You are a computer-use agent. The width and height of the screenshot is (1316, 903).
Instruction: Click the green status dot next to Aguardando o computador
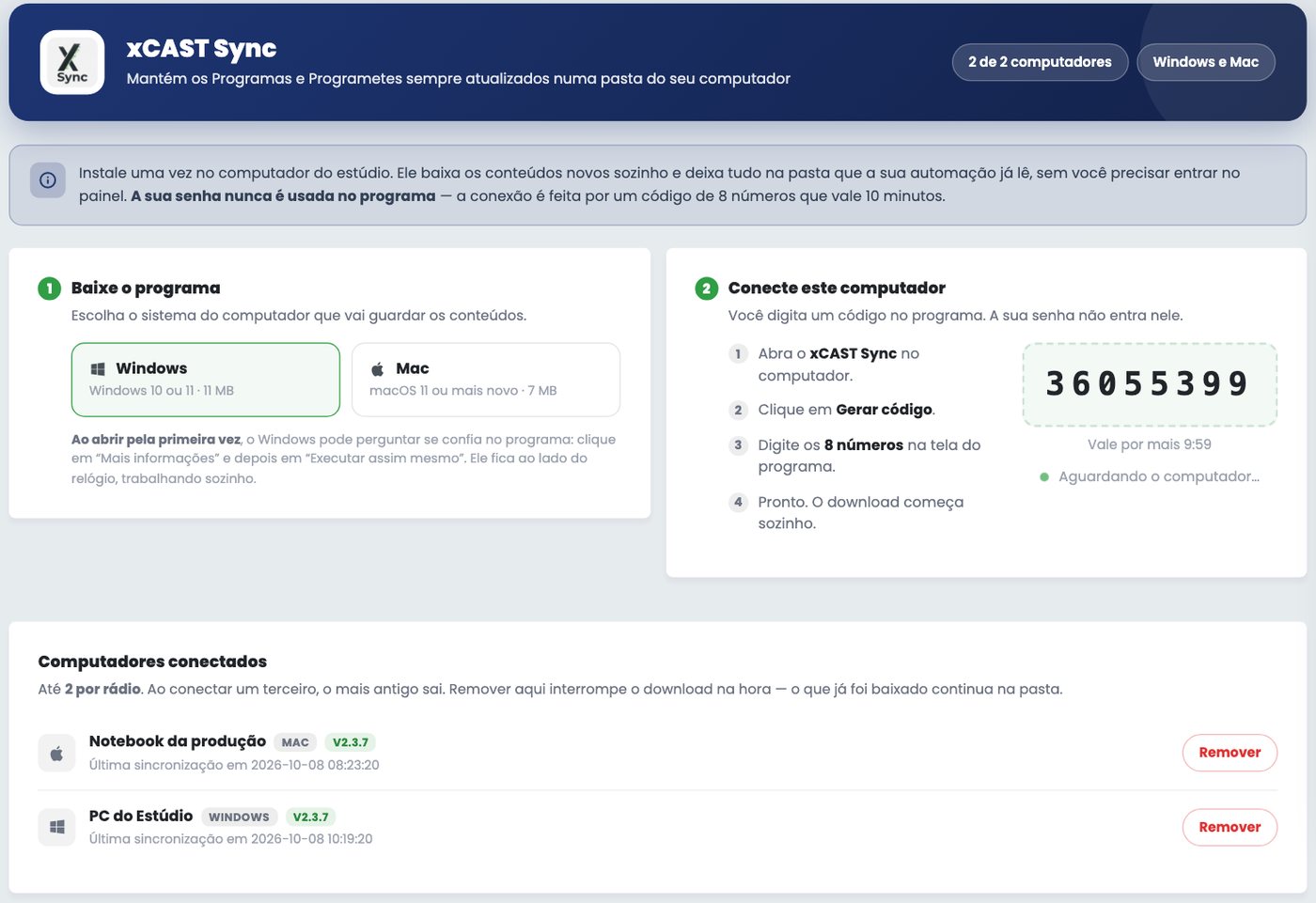point(1044,477)
